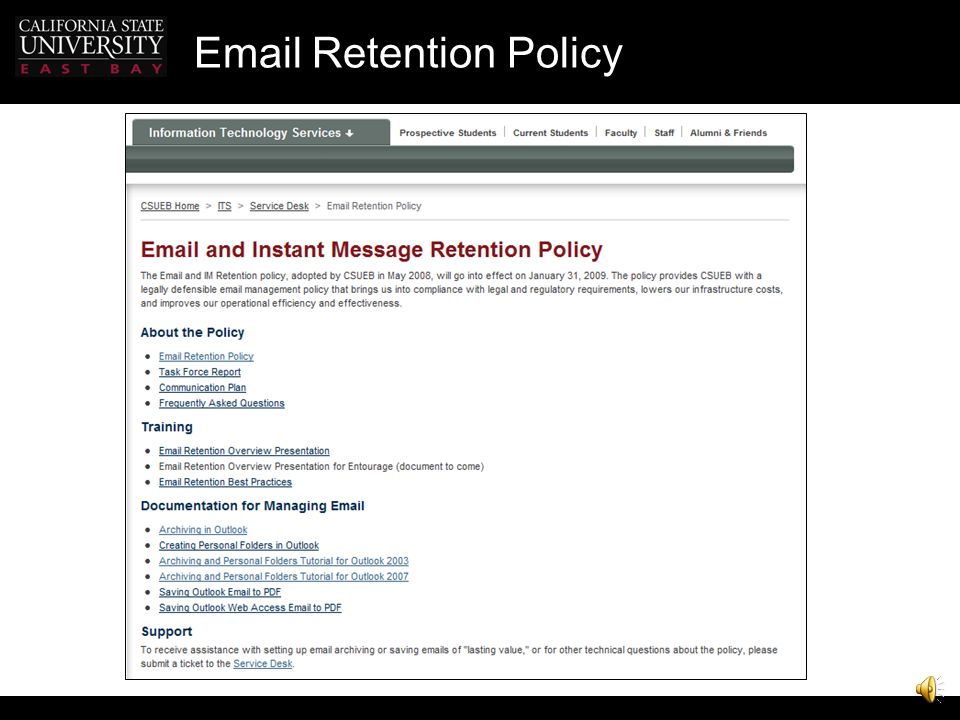This screenshot has width=960, height=720.
Task: Open the Email Retention Policy link
Action: pyautogui.click(x=206, y=356)
